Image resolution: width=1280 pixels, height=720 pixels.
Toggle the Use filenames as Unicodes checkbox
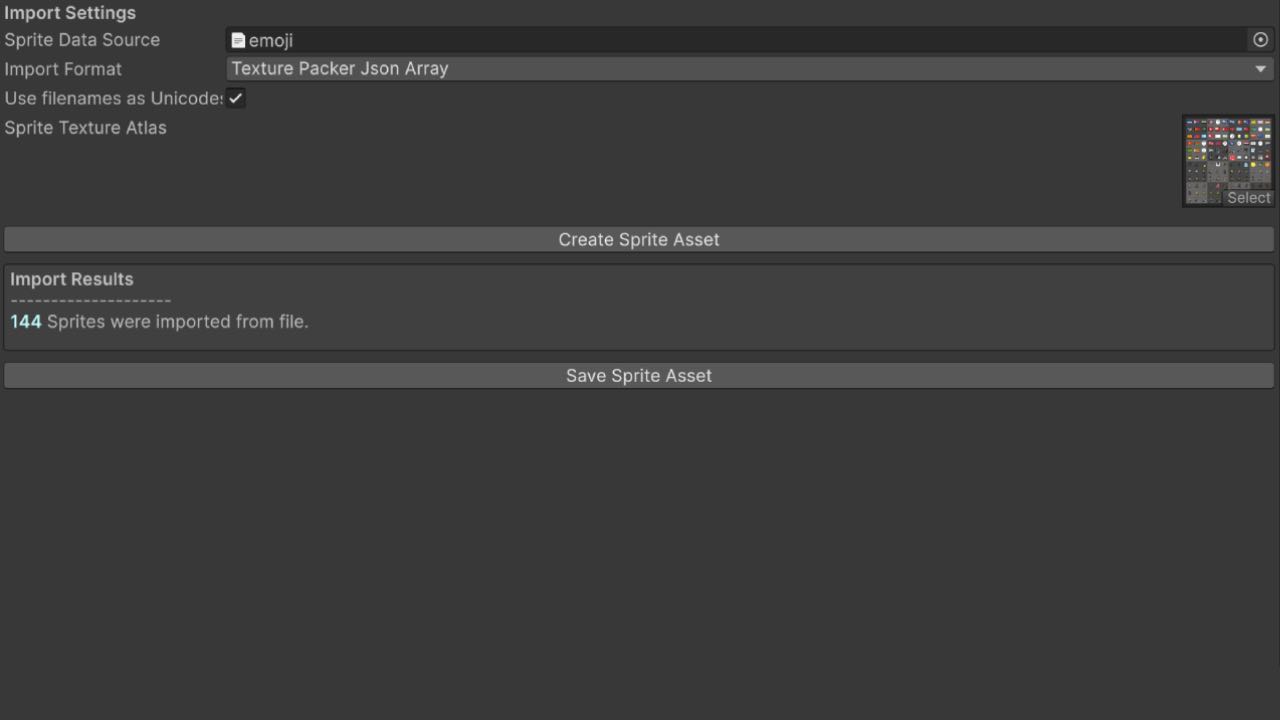[x=236, y=98]
